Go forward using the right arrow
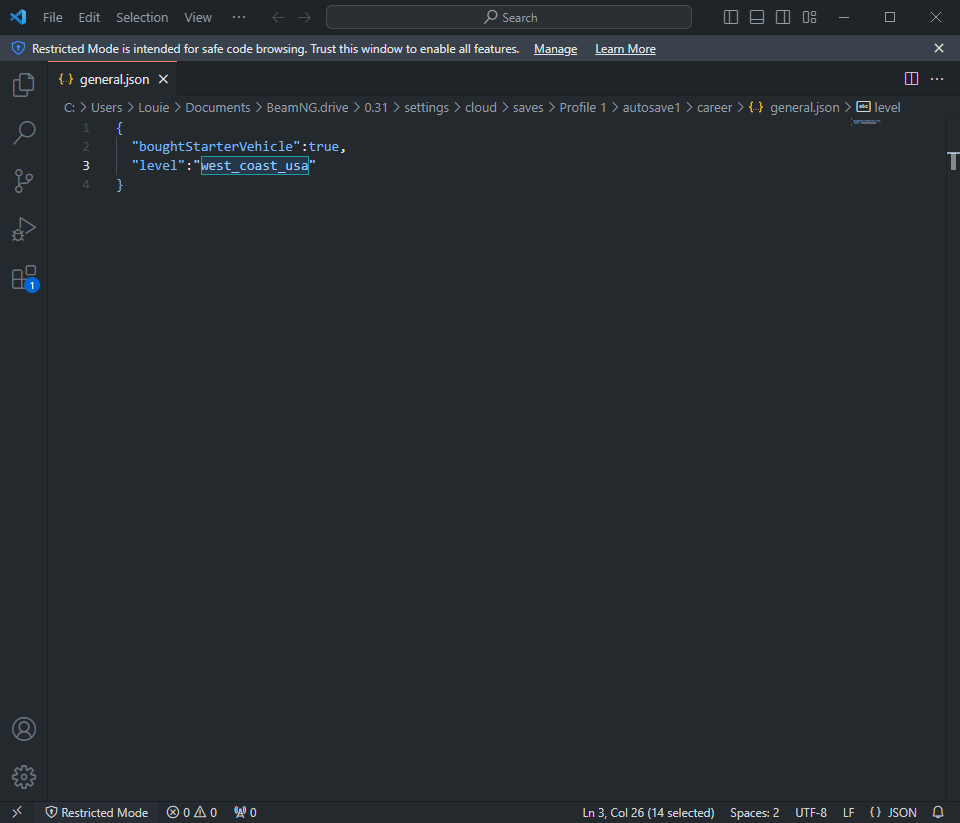Viewport: 960px width, 823px height. tap(304, 17)
